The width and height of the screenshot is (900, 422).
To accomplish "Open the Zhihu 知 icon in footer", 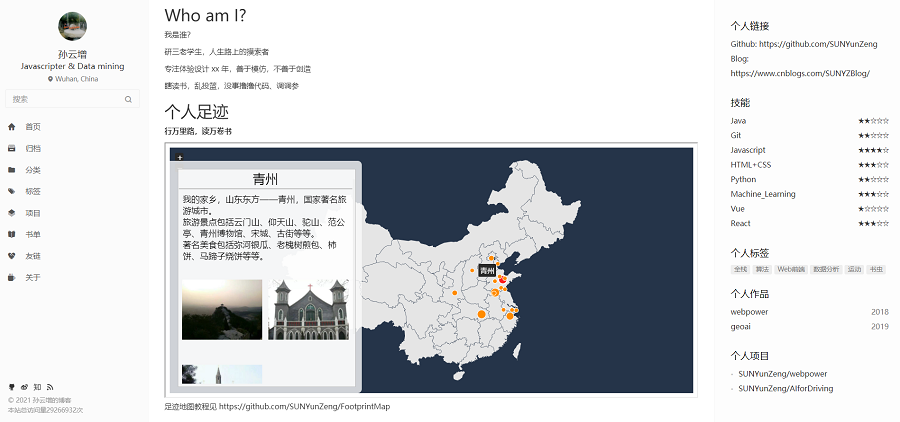I will click(37, 387).
